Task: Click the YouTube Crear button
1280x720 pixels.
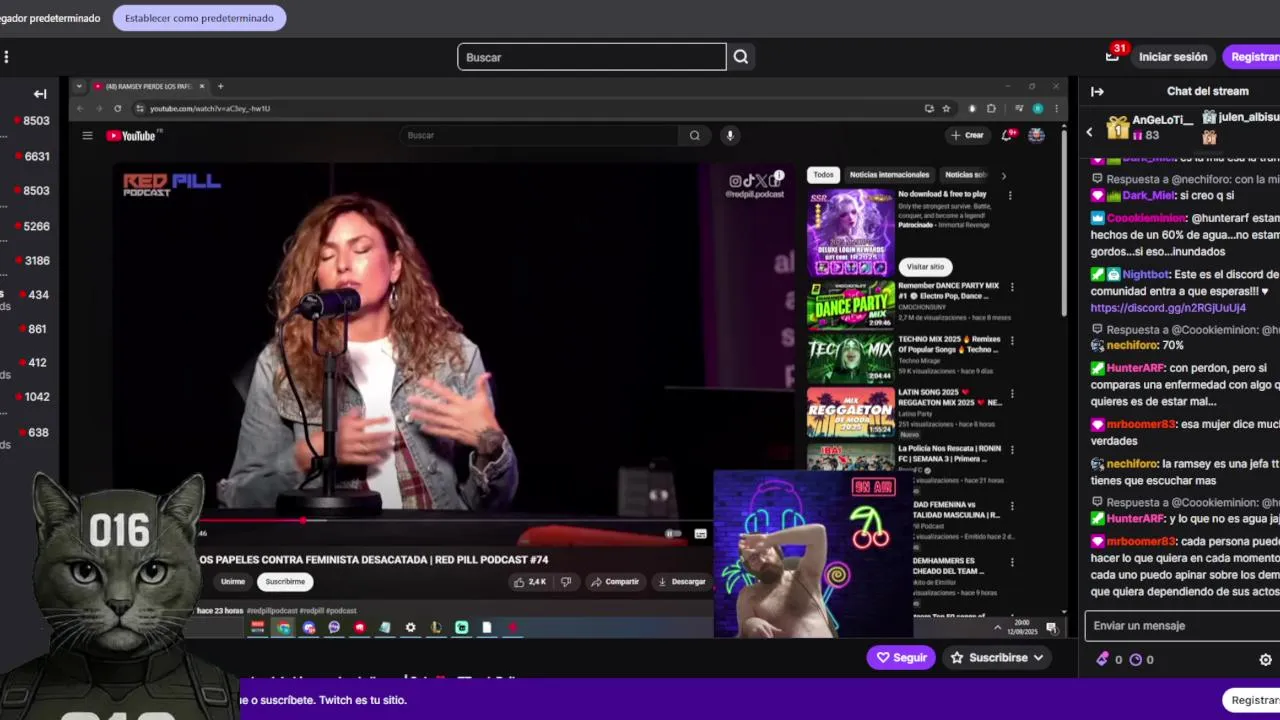Action: click(967, 135)
